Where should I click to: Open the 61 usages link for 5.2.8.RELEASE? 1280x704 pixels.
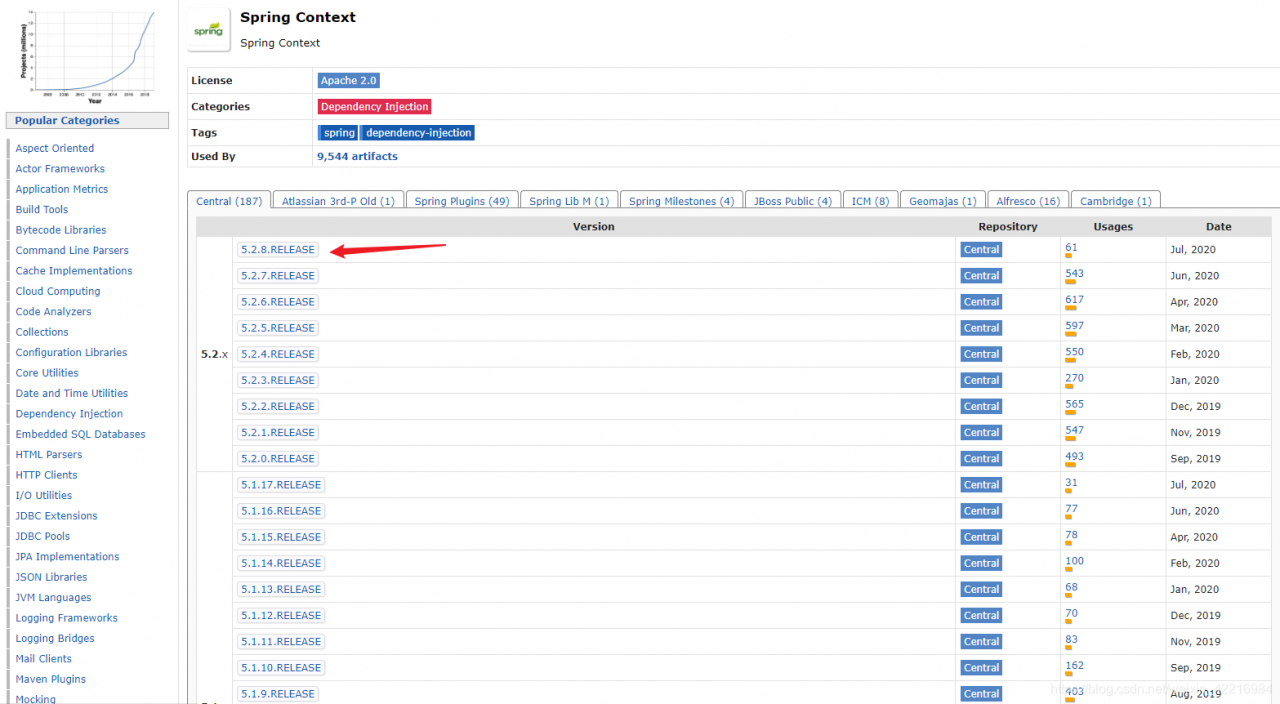1071,247
